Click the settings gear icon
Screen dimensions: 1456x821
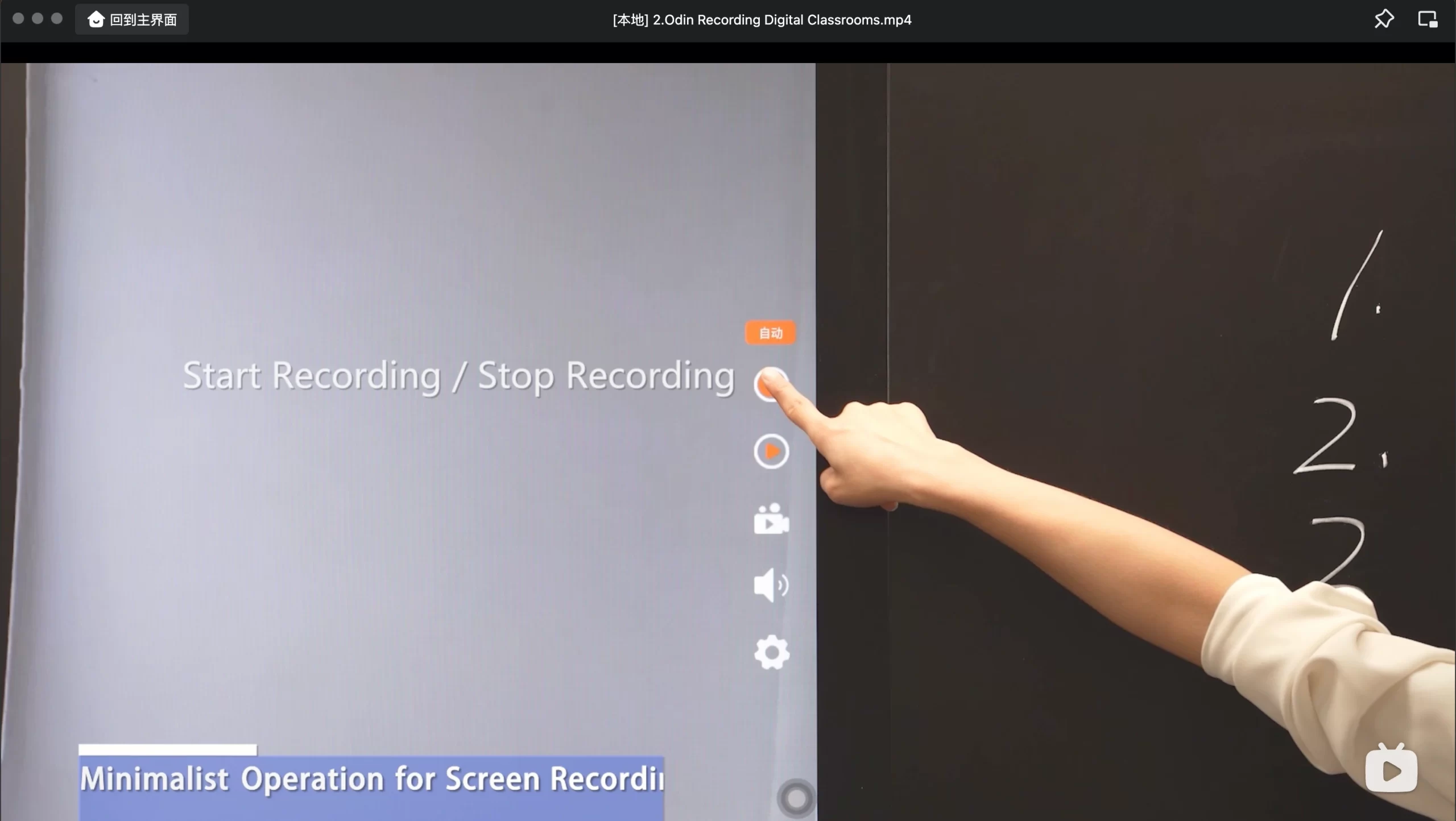pos(770,652)
